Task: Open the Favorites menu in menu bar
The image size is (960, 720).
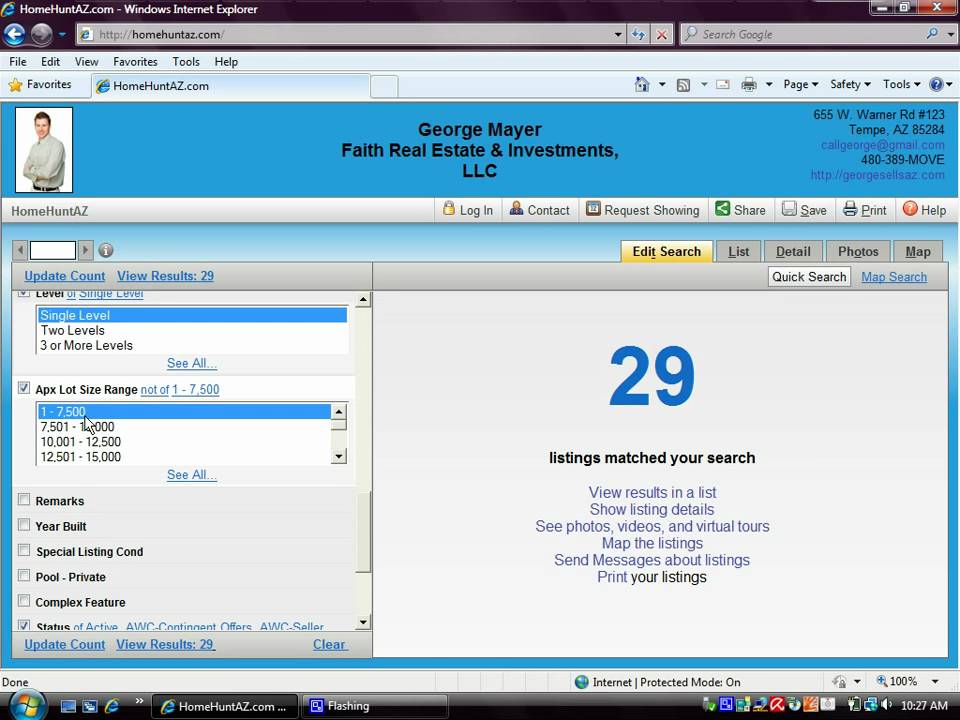Action: [135, 61]
